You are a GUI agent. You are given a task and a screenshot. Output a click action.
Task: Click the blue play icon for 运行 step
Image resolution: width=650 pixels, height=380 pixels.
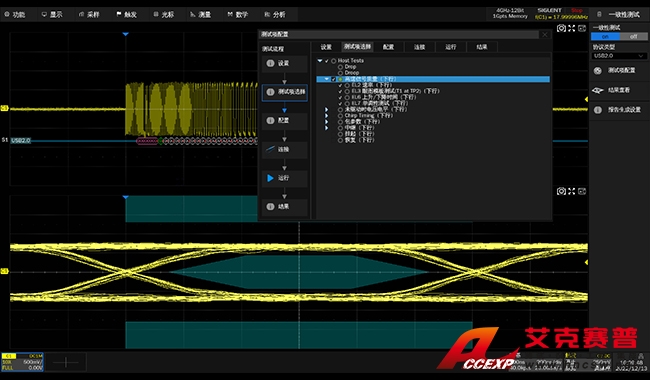[x=270, y=178]
